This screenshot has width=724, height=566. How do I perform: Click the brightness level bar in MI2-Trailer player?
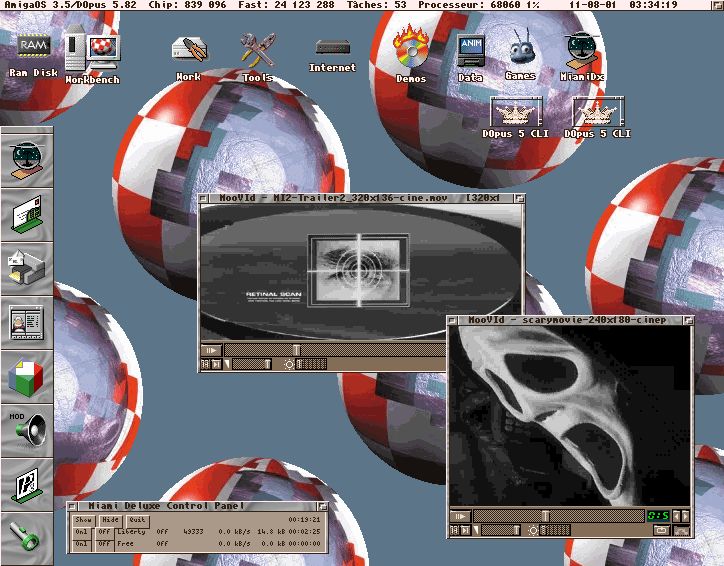(311, 365)
